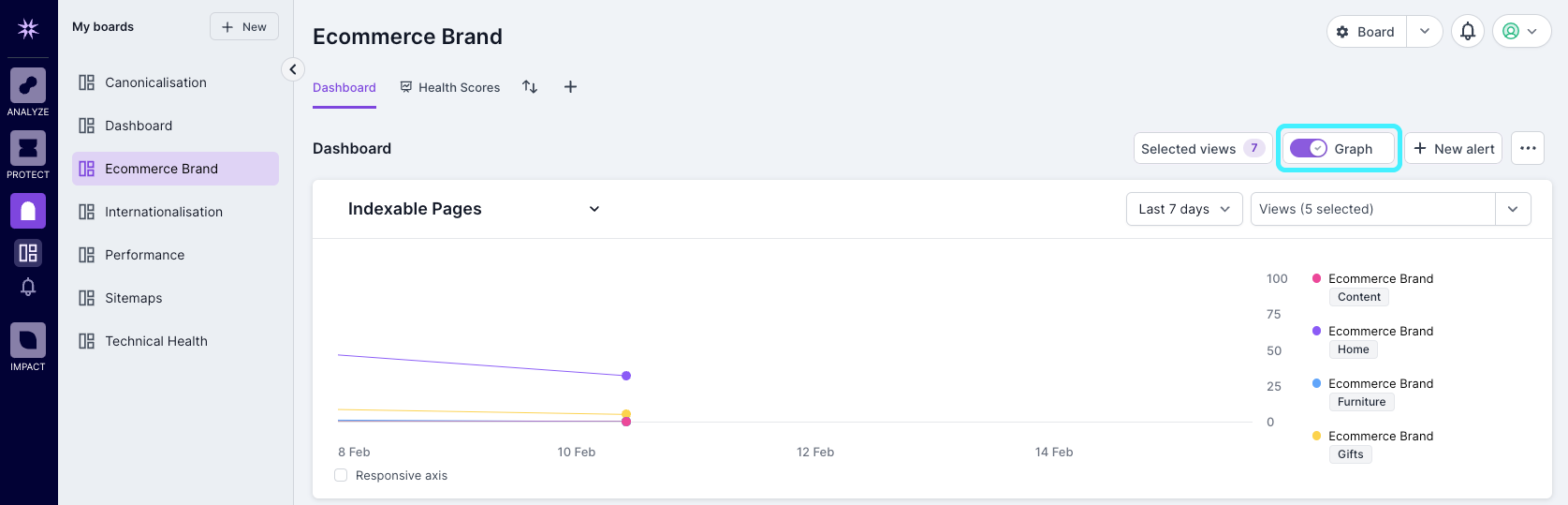Click the New board button
The width and height of the screenshot is (1568, 505).
pos(244,27)
